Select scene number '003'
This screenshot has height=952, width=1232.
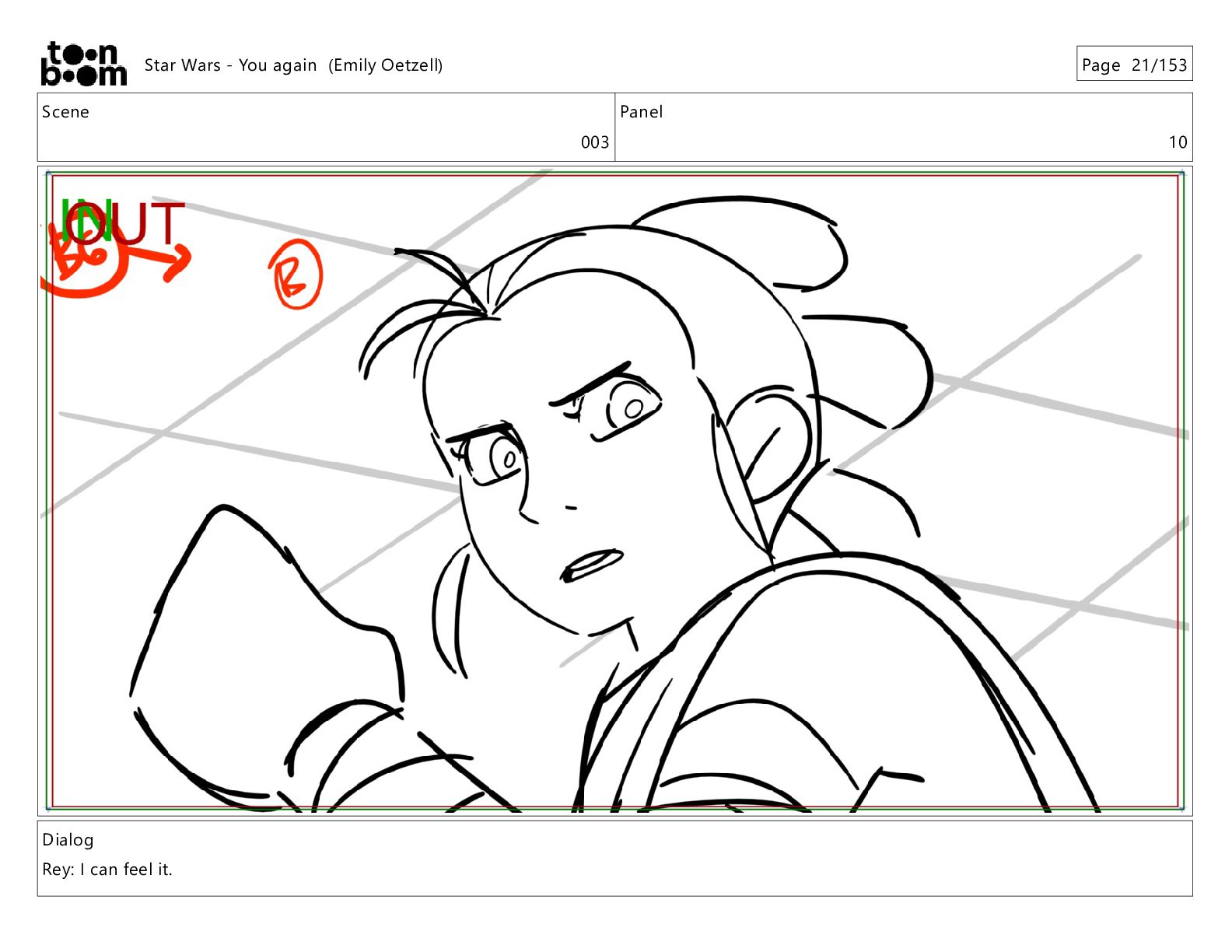[595, 142]
